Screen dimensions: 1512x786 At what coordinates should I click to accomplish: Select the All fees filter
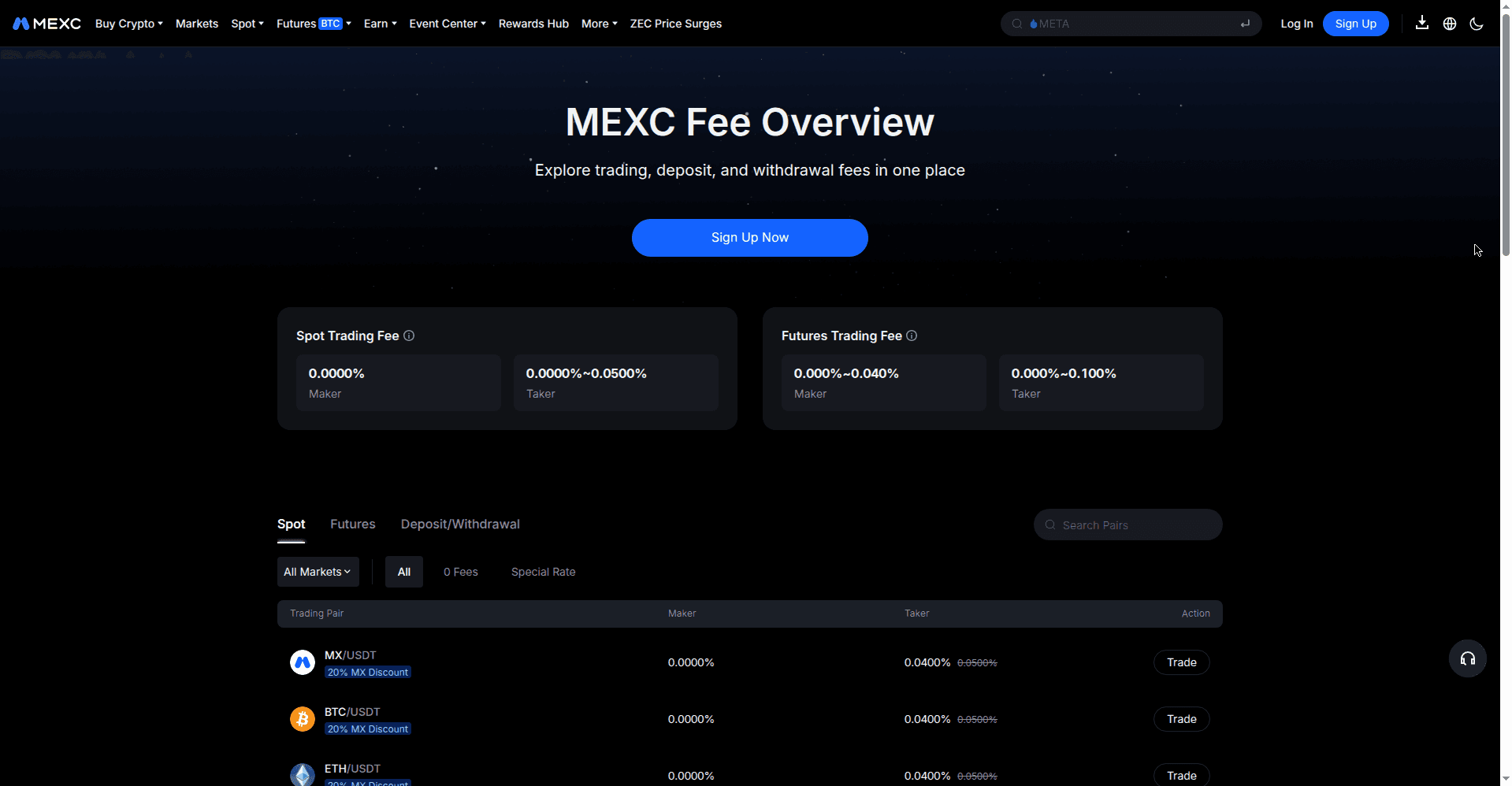click(x=404, y=572)
